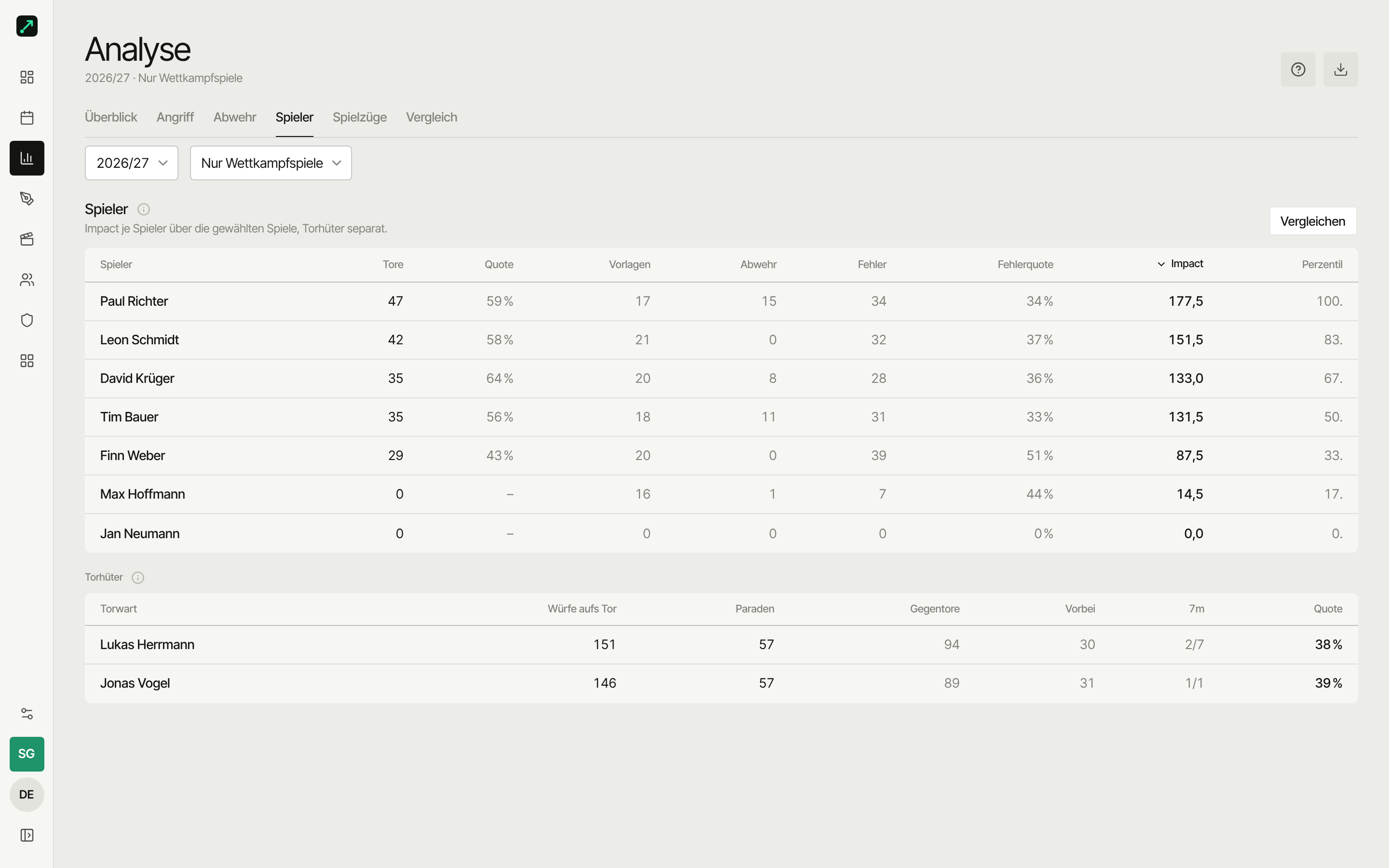Image resolution: width=1389 pixels, height=868 pixels.
Task: Click the Vergleichen button
Action: click(x=1313, y=221)
